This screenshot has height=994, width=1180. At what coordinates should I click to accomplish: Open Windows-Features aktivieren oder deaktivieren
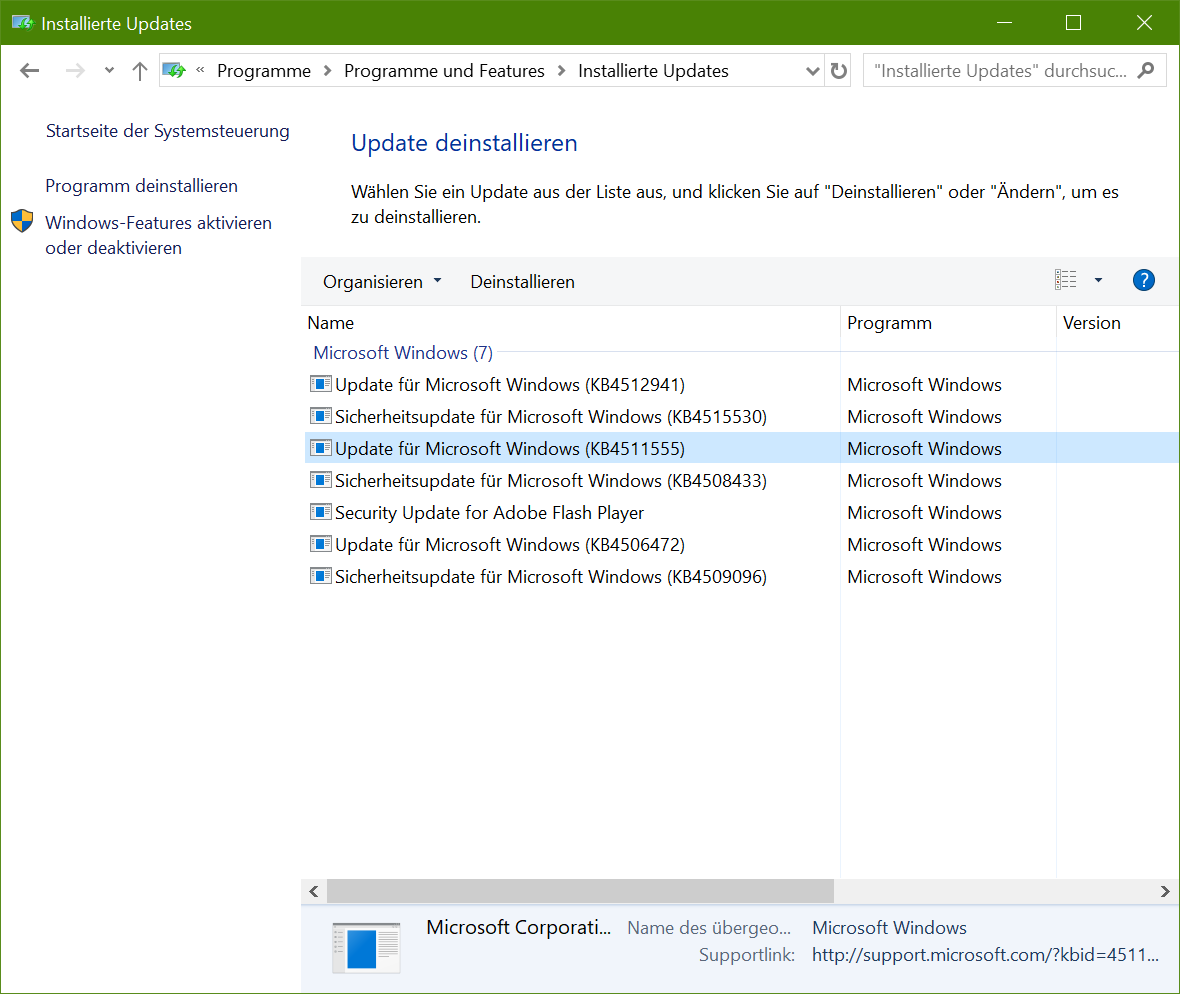pyautogui.click(x=158, y=236)
